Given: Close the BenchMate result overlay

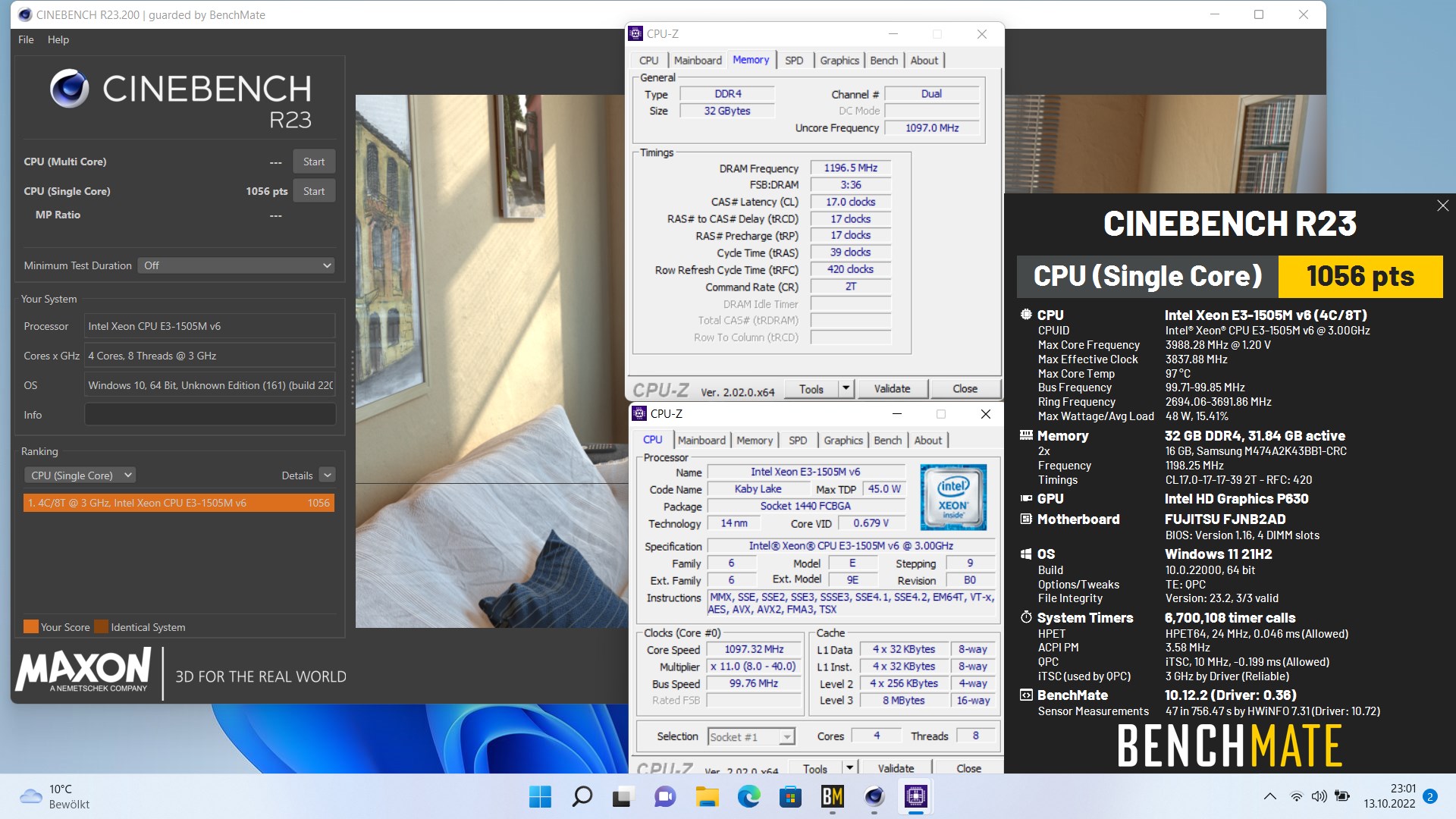Looking at the screenshot, I should tap(1442, 206).
